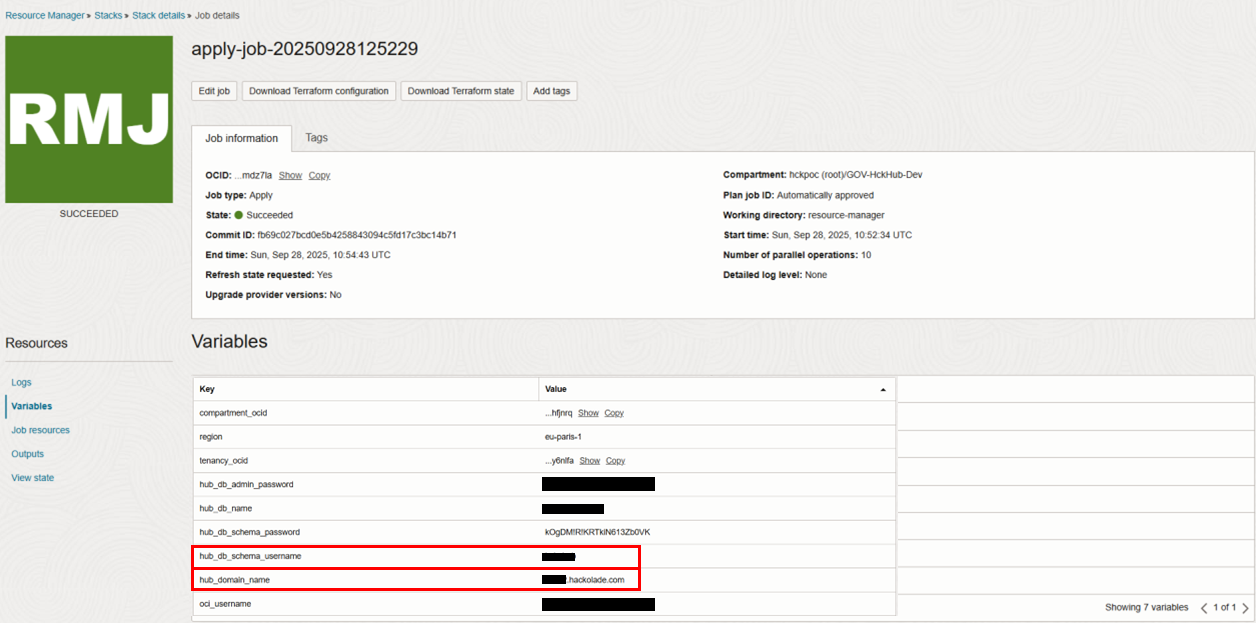Show the hidden OCID value
Viewport: 1256px width, 623px height.
(x=290, y=175)
